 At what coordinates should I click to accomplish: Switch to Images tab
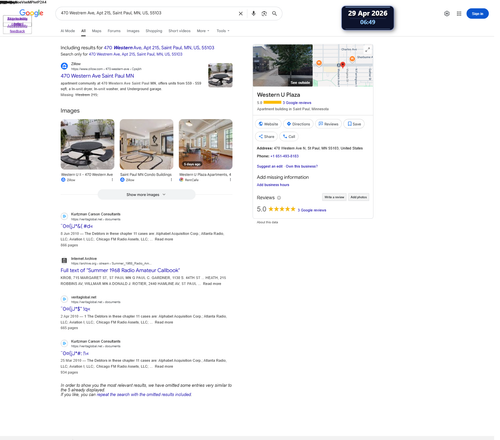click(x=133, y=31)
